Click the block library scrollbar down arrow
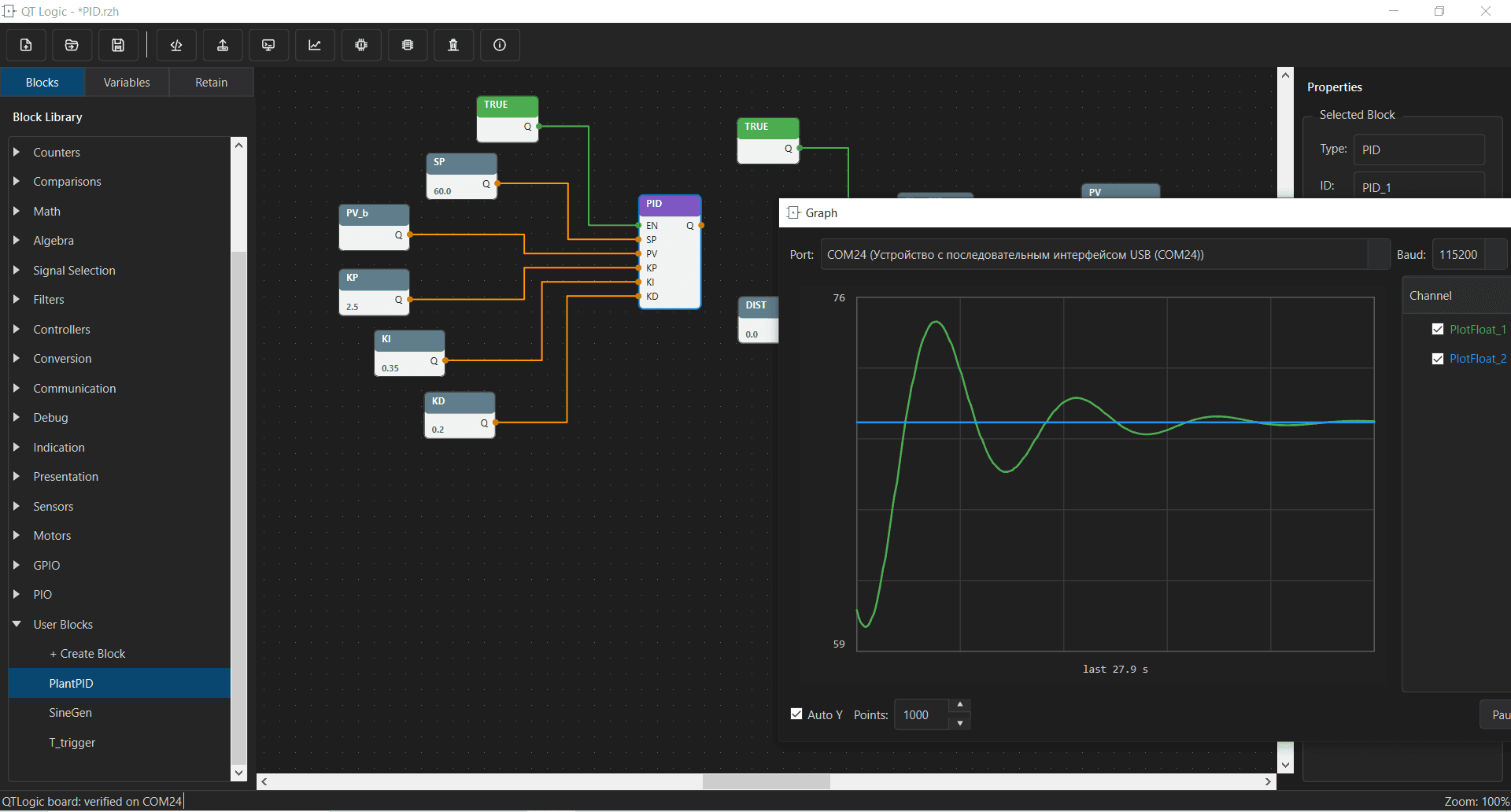Image resolution: width=1511 pixels, height=812 pixels. [x=238, y=773]
